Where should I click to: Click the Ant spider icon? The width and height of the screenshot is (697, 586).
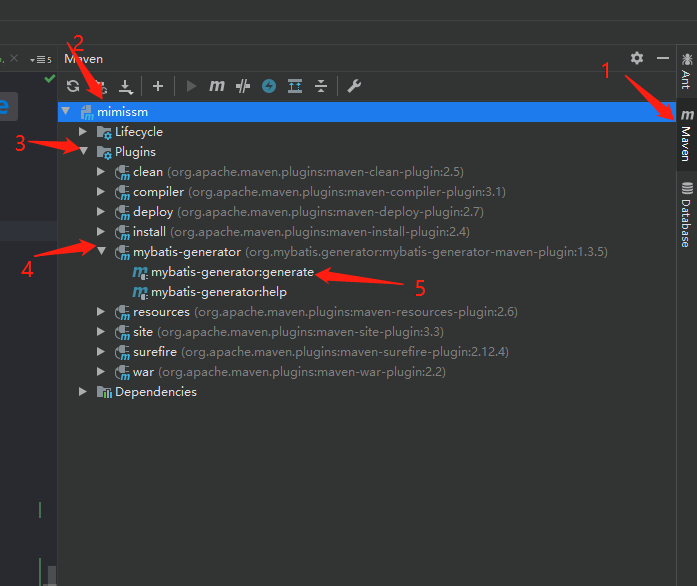click(687, 59)
